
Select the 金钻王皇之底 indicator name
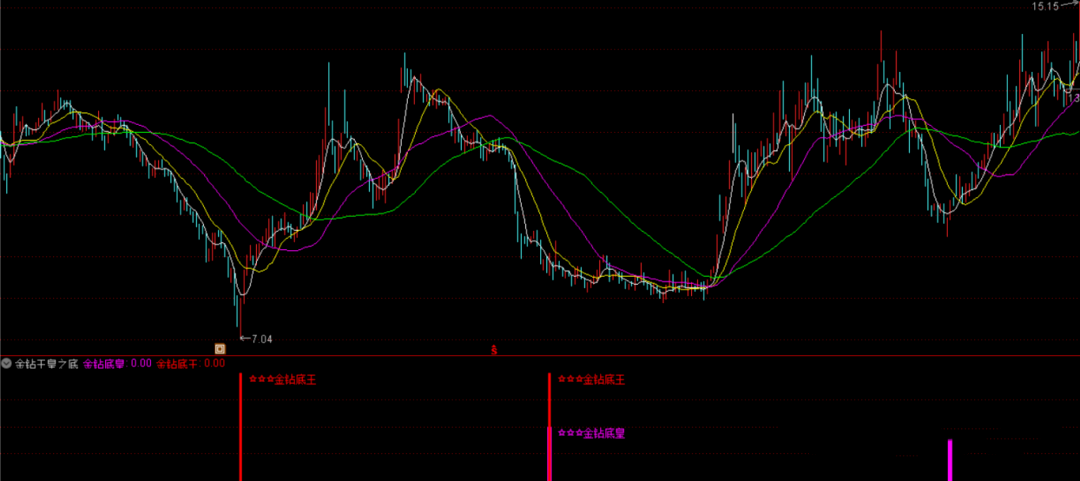[x=46, y=364]
